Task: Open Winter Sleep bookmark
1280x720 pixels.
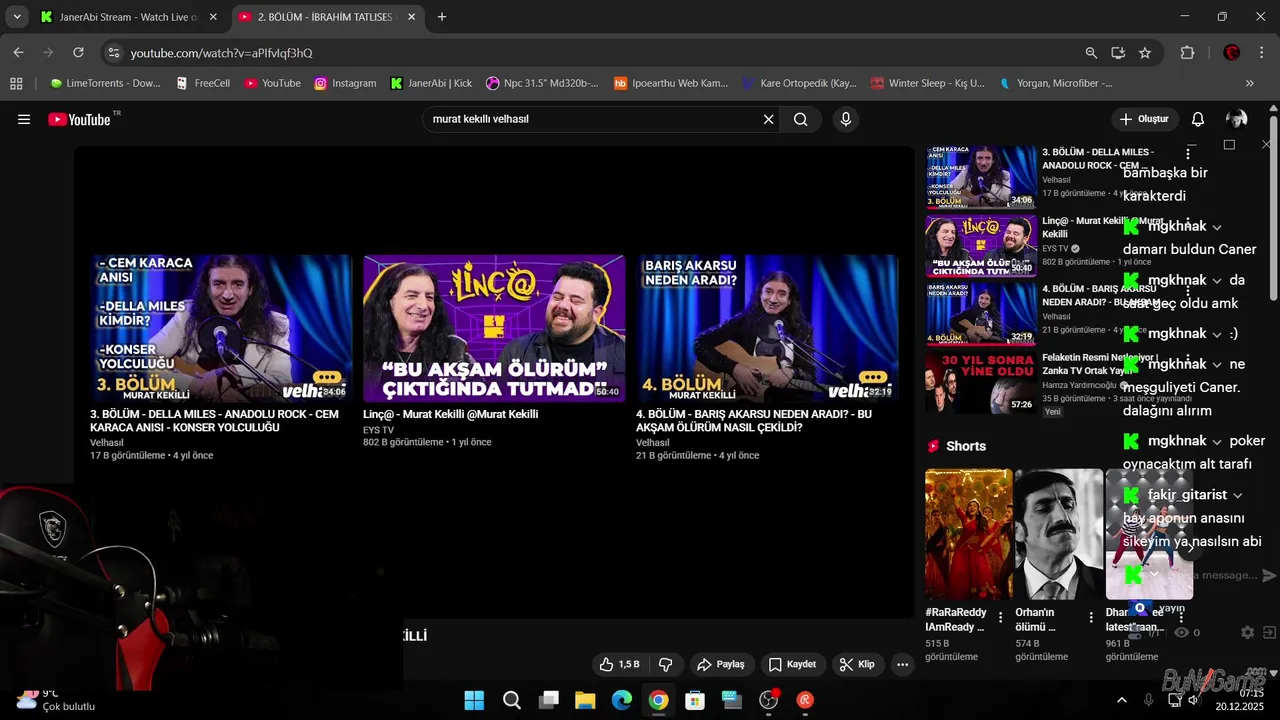Action: point(927,83)
